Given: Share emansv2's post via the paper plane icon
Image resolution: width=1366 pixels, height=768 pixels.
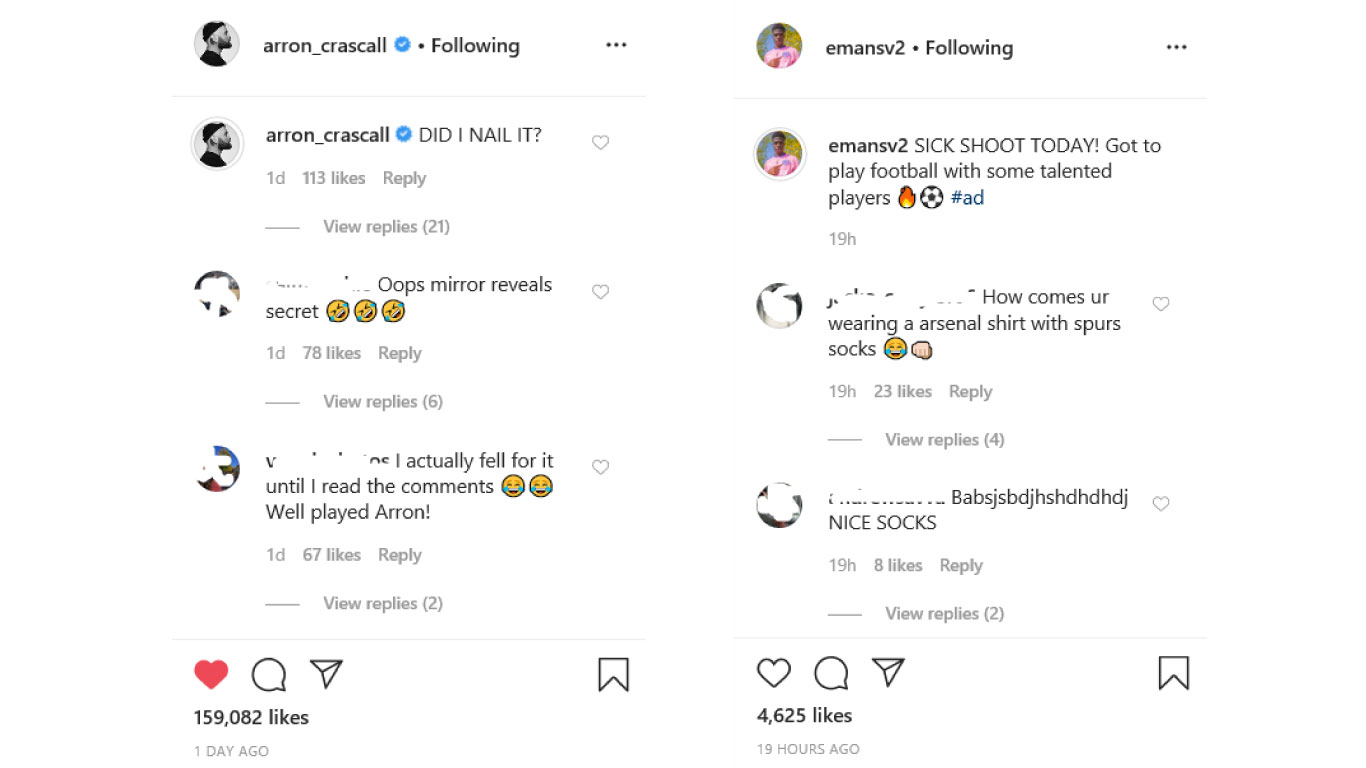Looking at the screenshot, I should 889,671.
